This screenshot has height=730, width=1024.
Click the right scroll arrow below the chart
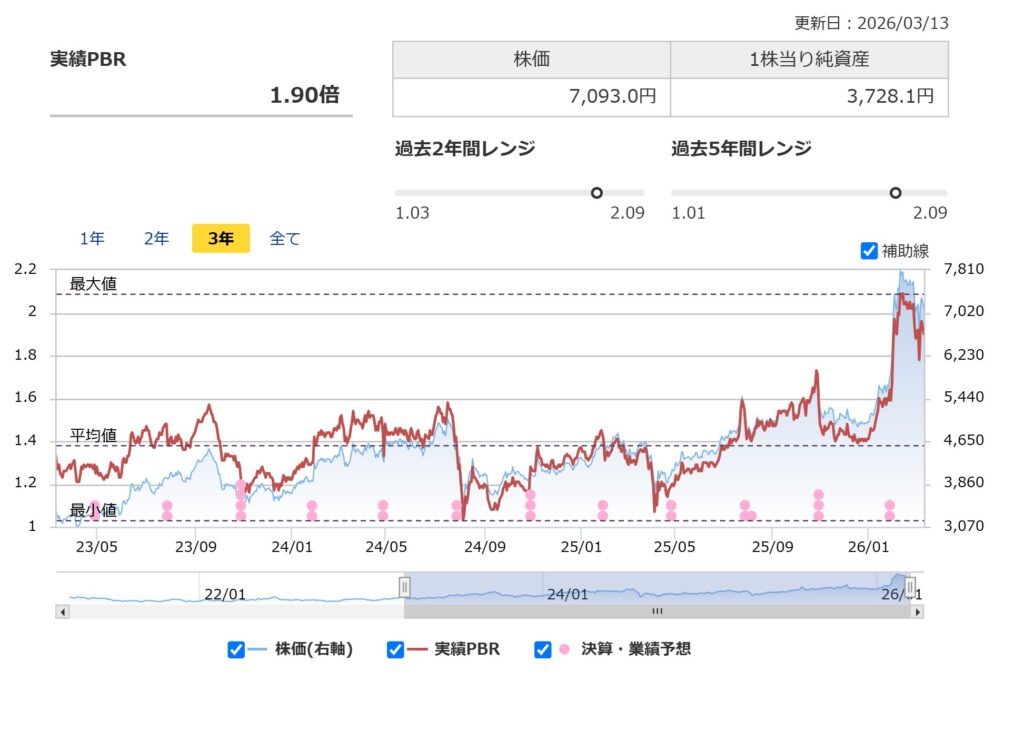[916, 611]
